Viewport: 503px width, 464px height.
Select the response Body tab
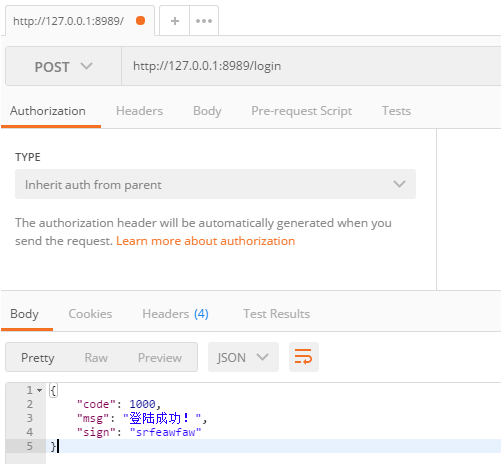(x=24, y=314)
